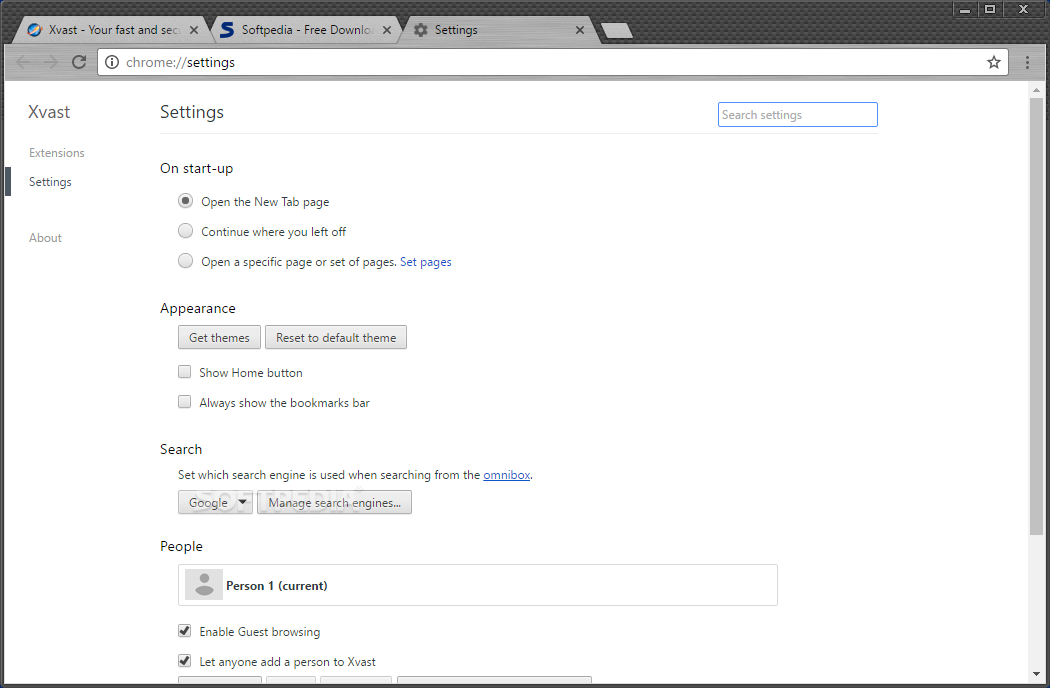The image size is (1050, 688).
Task: Click the Xvast sidebar title
Action: tap(49, 112)
